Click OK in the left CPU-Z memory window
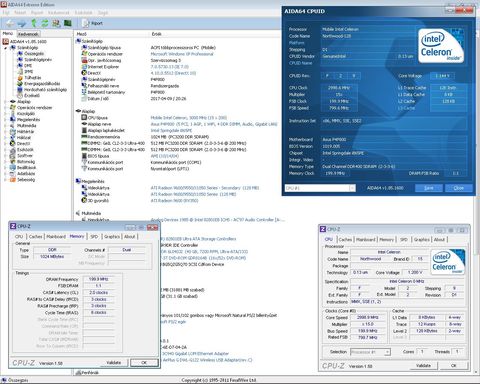480x384 pixels. pos(144,362)
